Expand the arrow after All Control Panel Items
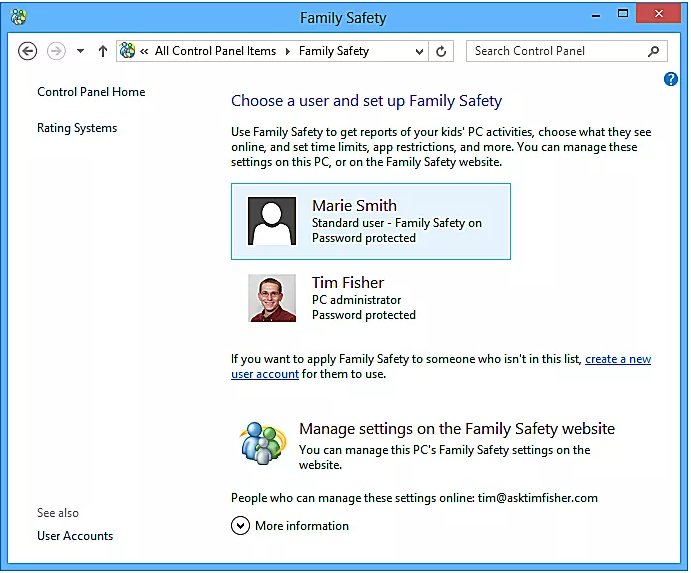 point(287,51)
